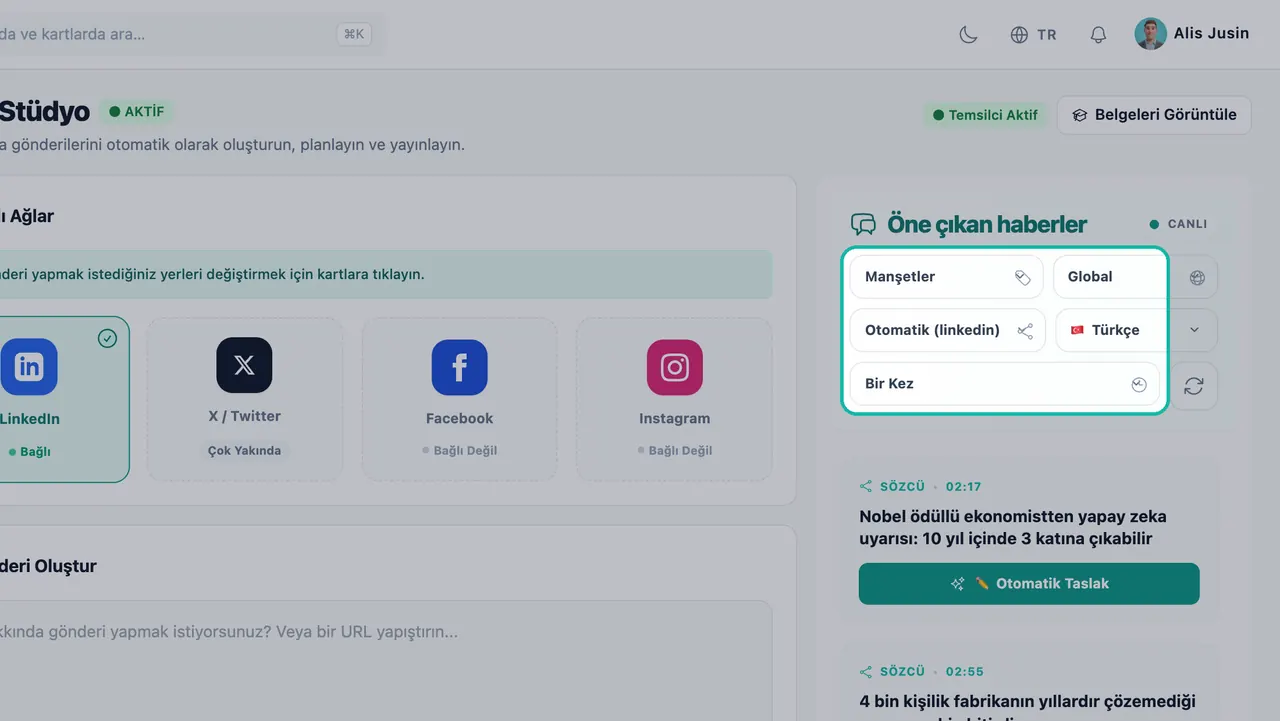Image resolution: width=1280 pixels, height=721 pixels.
Task: Click Bağlı Değil status under Facebook
Action: click(x=459, y=451)
